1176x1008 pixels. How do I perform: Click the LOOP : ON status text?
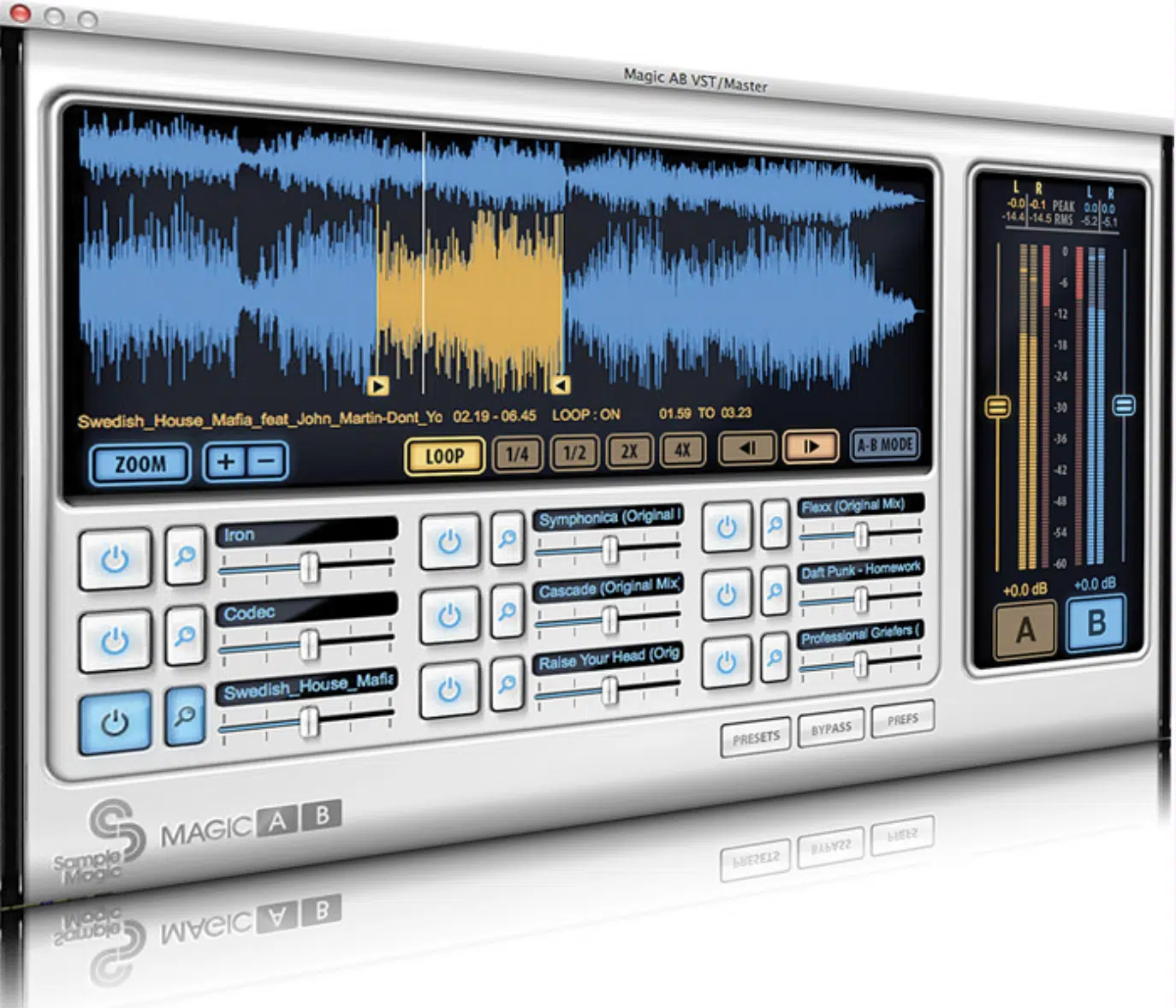[586, 415]
